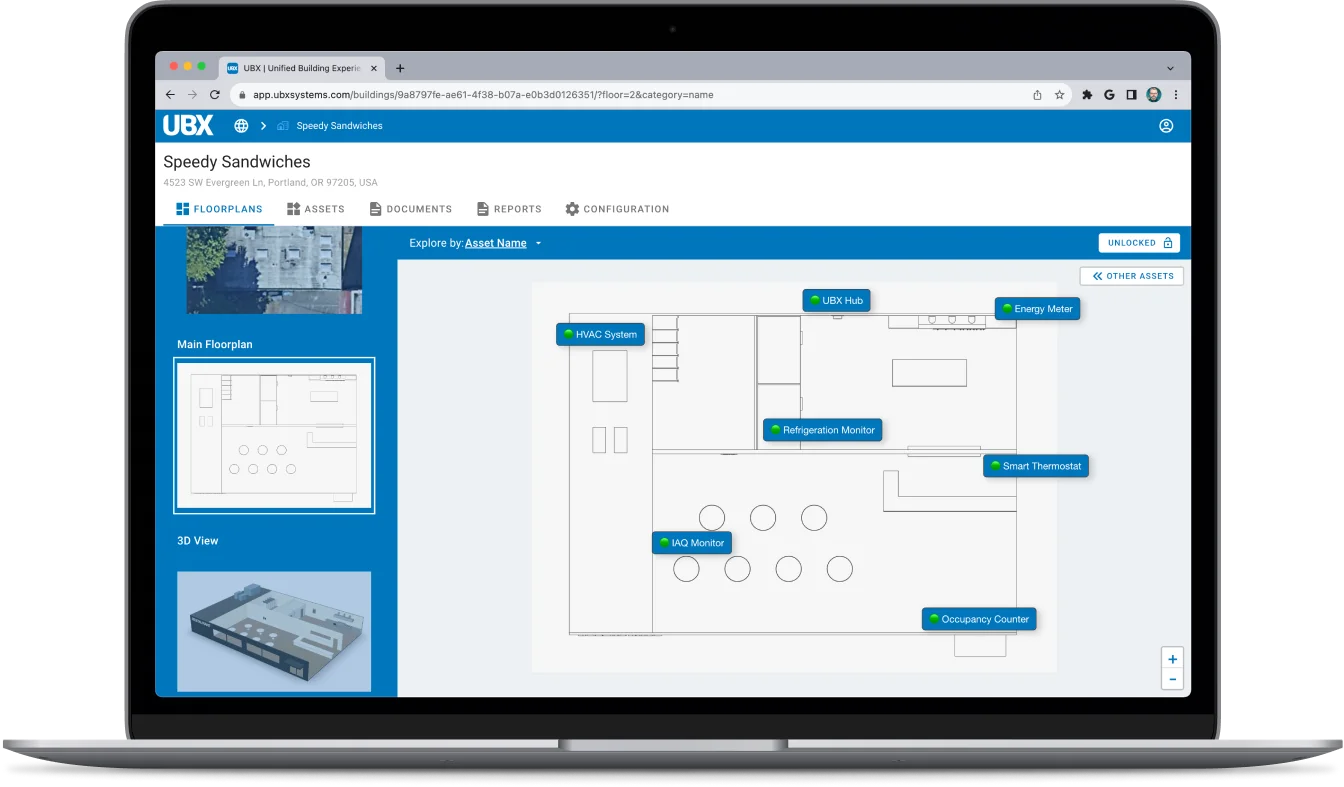Viewport: 1344px width, 787px height.
Task: Open the browser extensions puzzle icon
Action: pos(1087,95)
